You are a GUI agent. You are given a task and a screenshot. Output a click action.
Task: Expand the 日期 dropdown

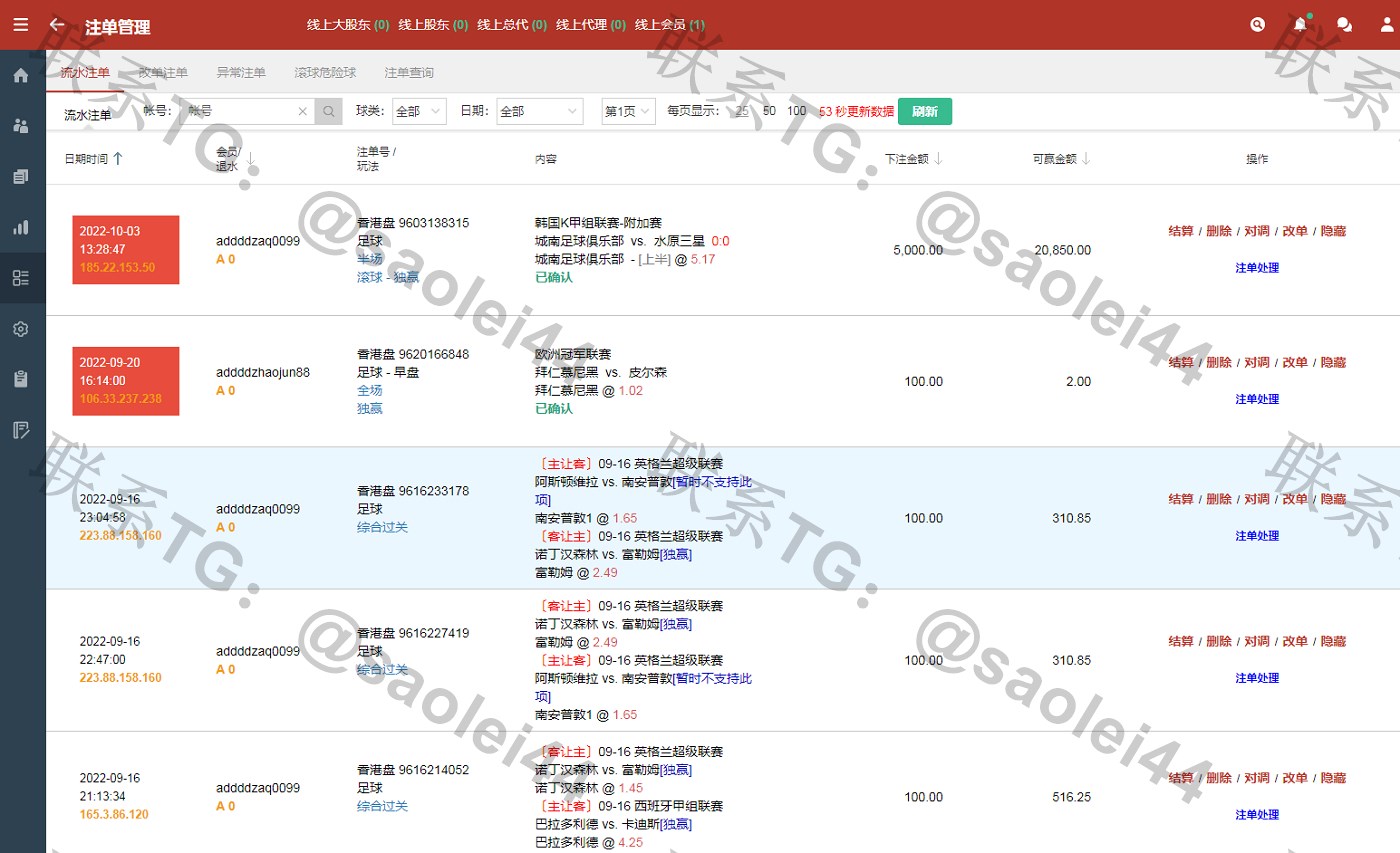[x=540, y=111]
